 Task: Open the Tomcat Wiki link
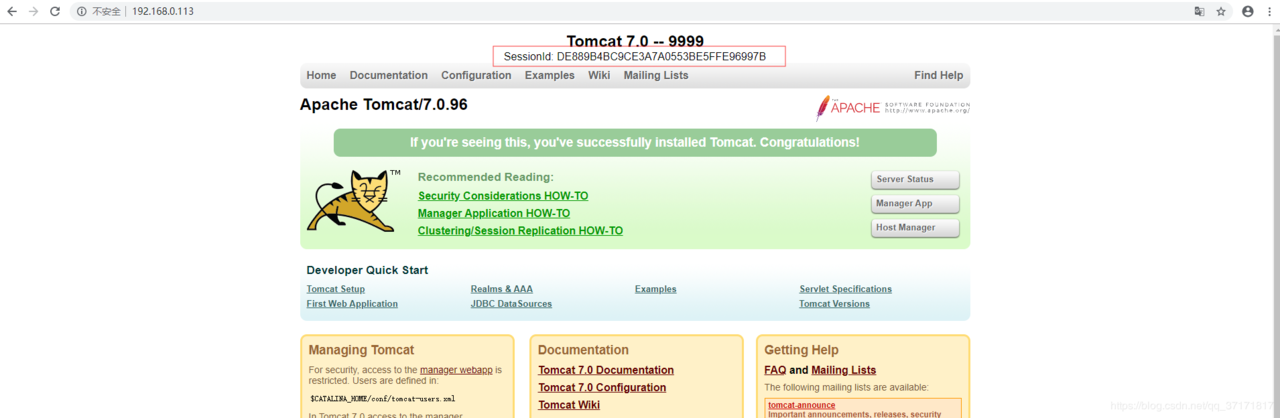(569, 405)
